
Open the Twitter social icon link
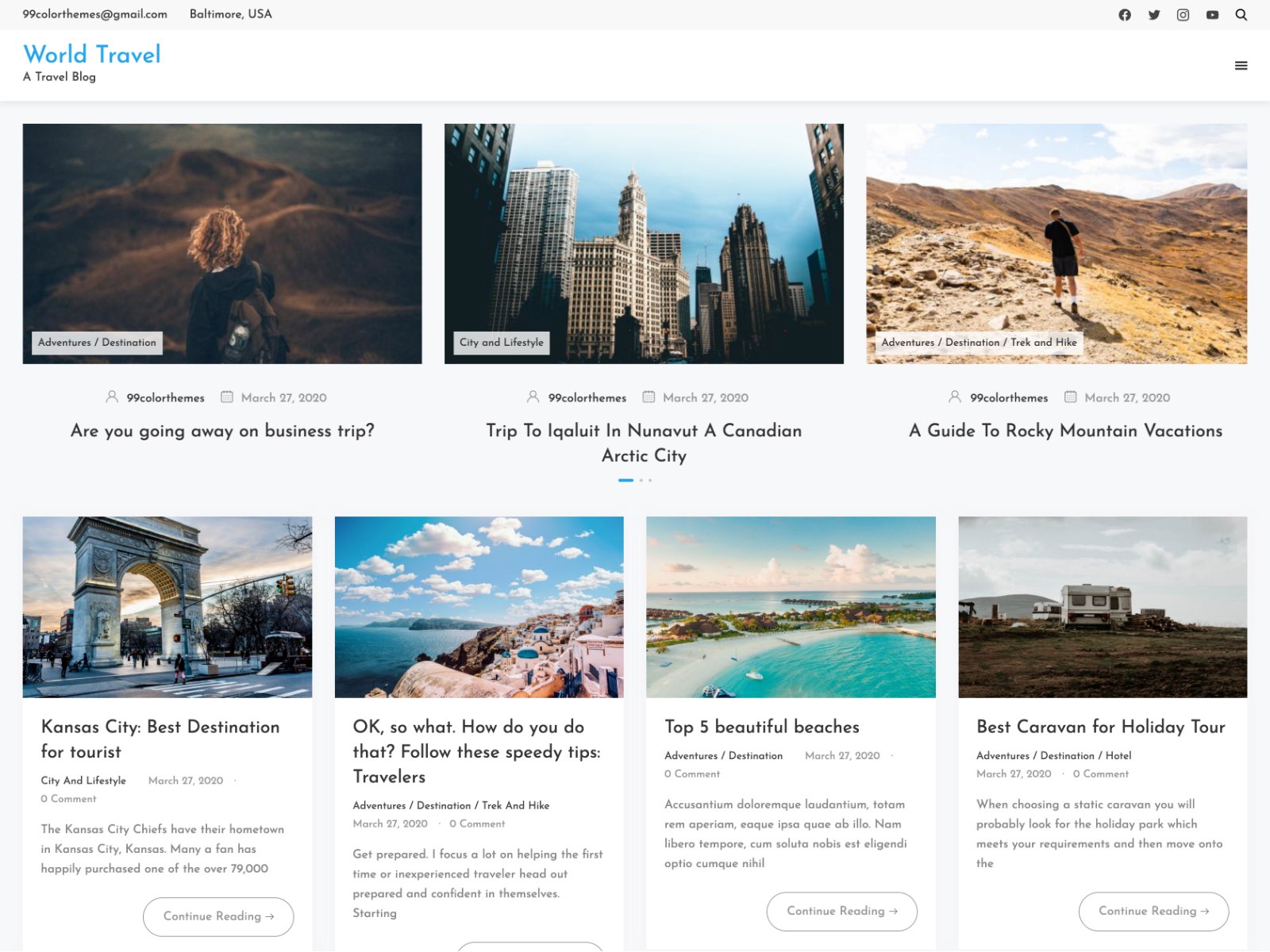click(1154, 15)
